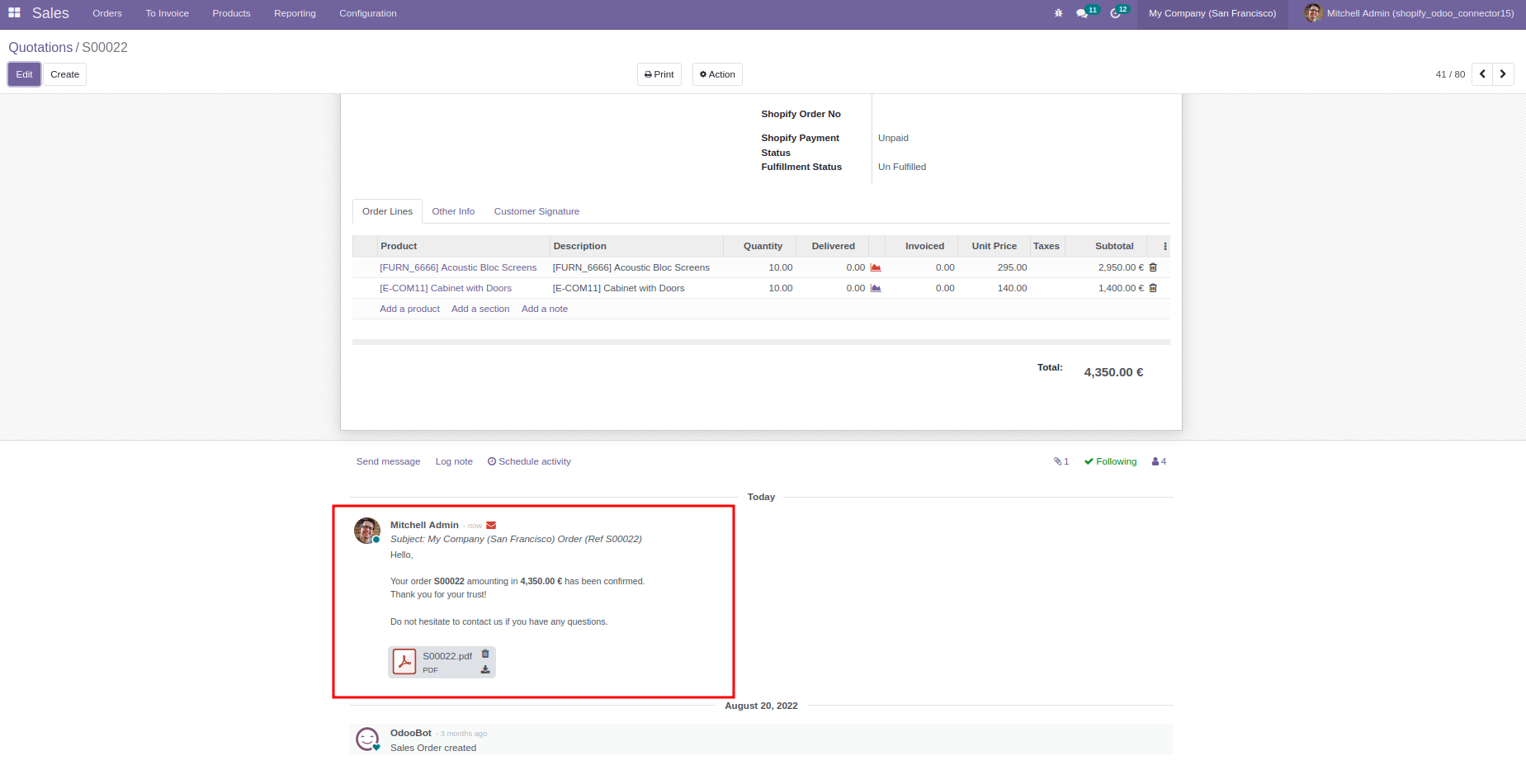Screen dimensions: 1526x784
Task: Download the S00022.pdf attachment
Action: [485, 669]
